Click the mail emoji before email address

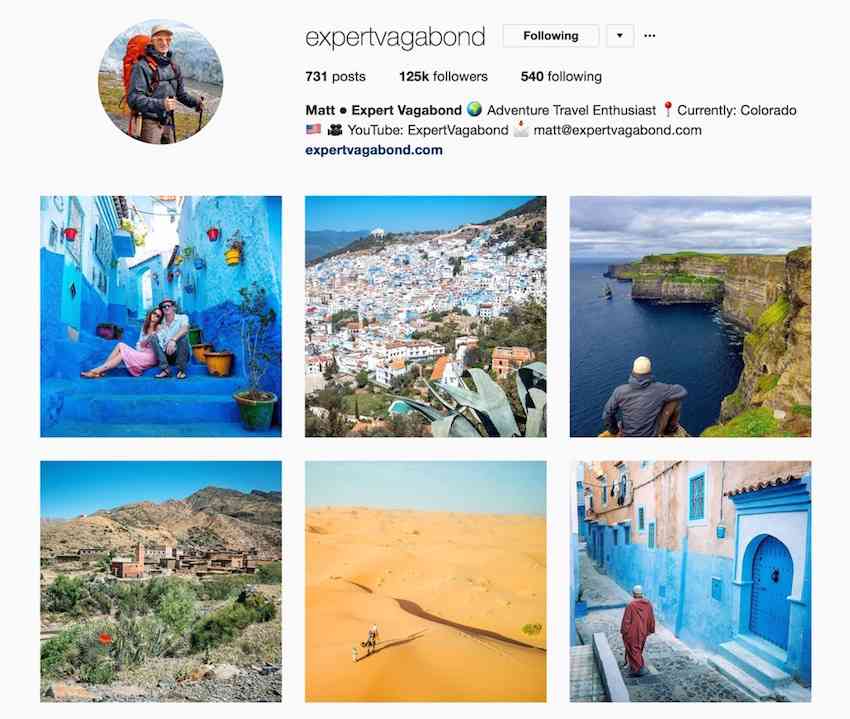[x=521, y=130]
